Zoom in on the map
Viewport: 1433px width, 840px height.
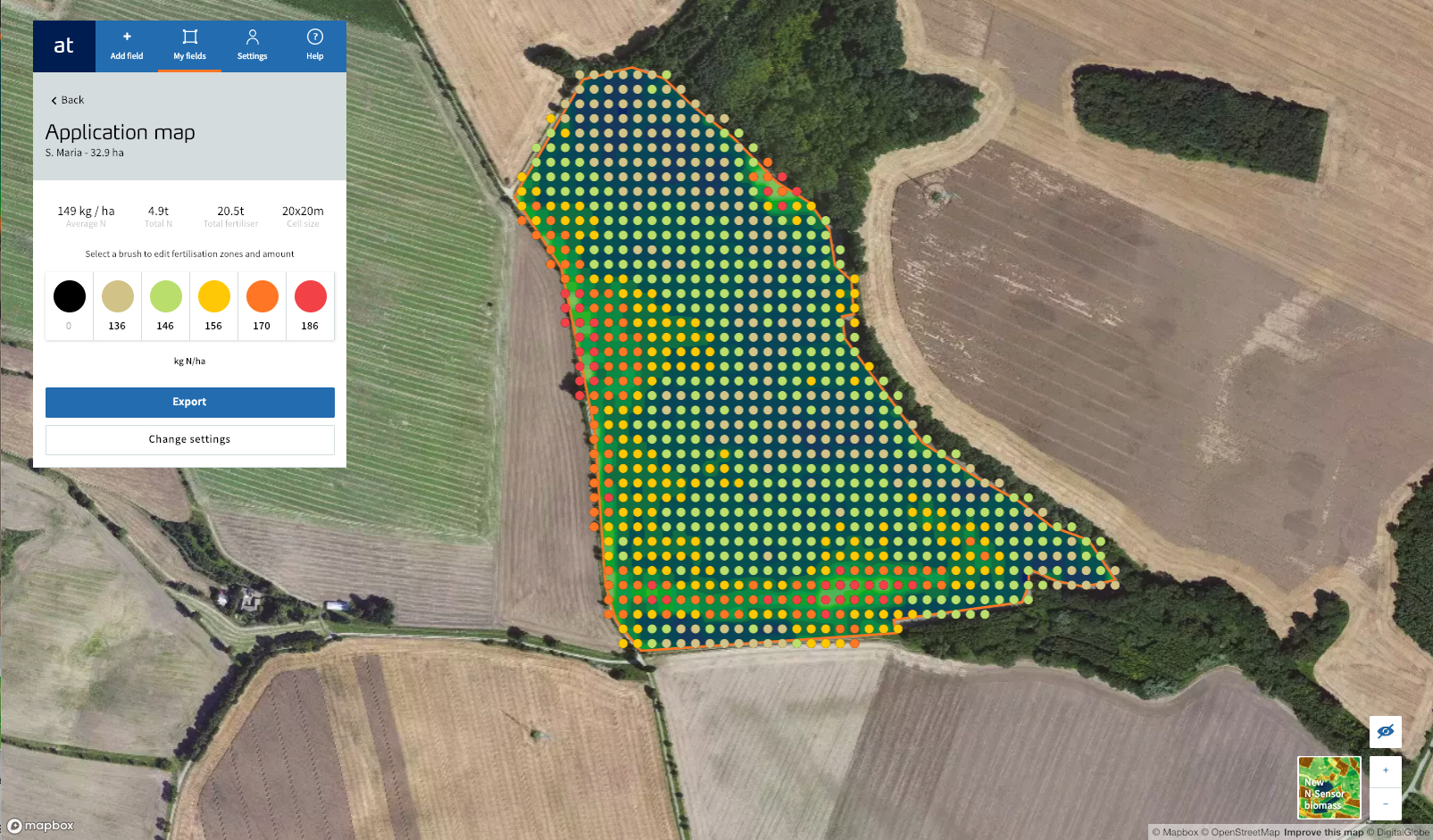click(1385, 771)
